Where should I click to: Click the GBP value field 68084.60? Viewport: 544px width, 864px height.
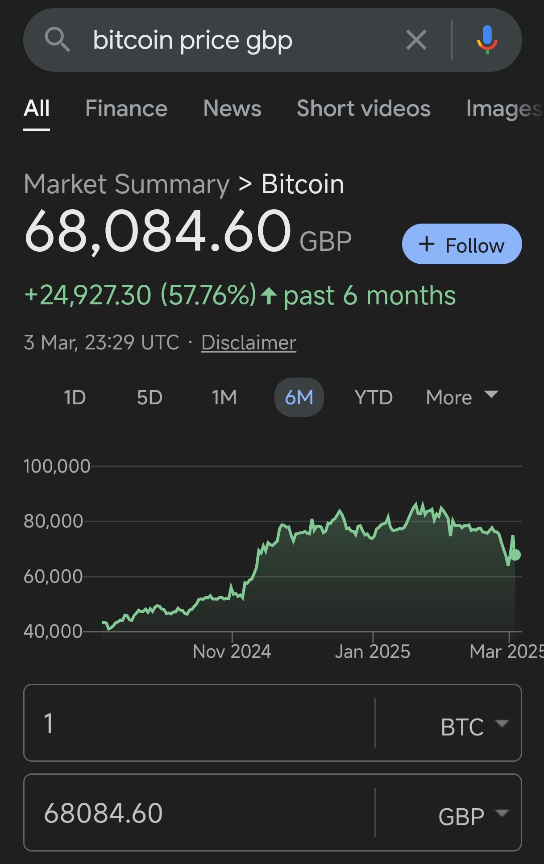(x=199, y=813)
